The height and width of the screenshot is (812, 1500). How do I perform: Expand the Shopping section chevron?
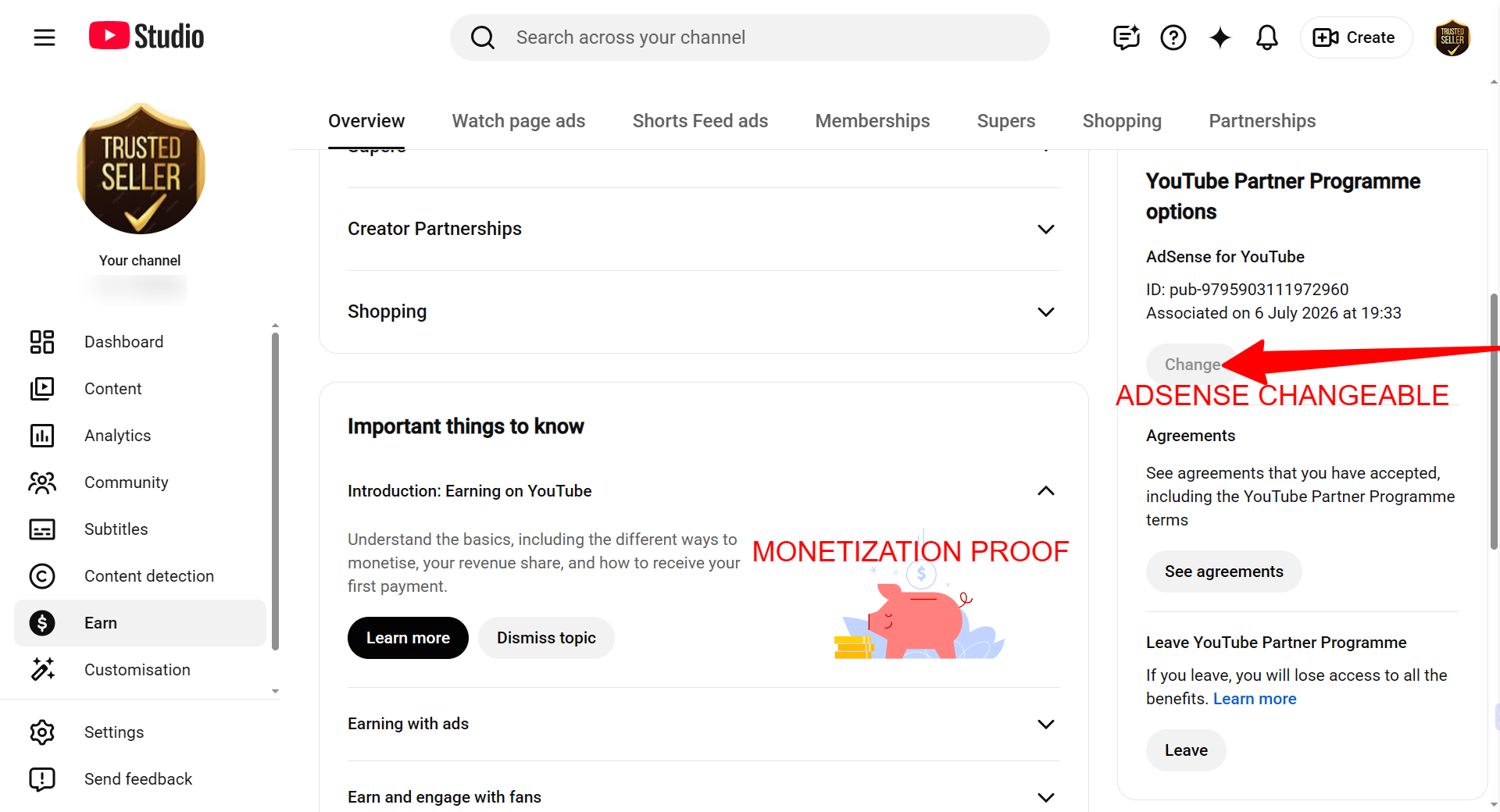pos(1045,312)
